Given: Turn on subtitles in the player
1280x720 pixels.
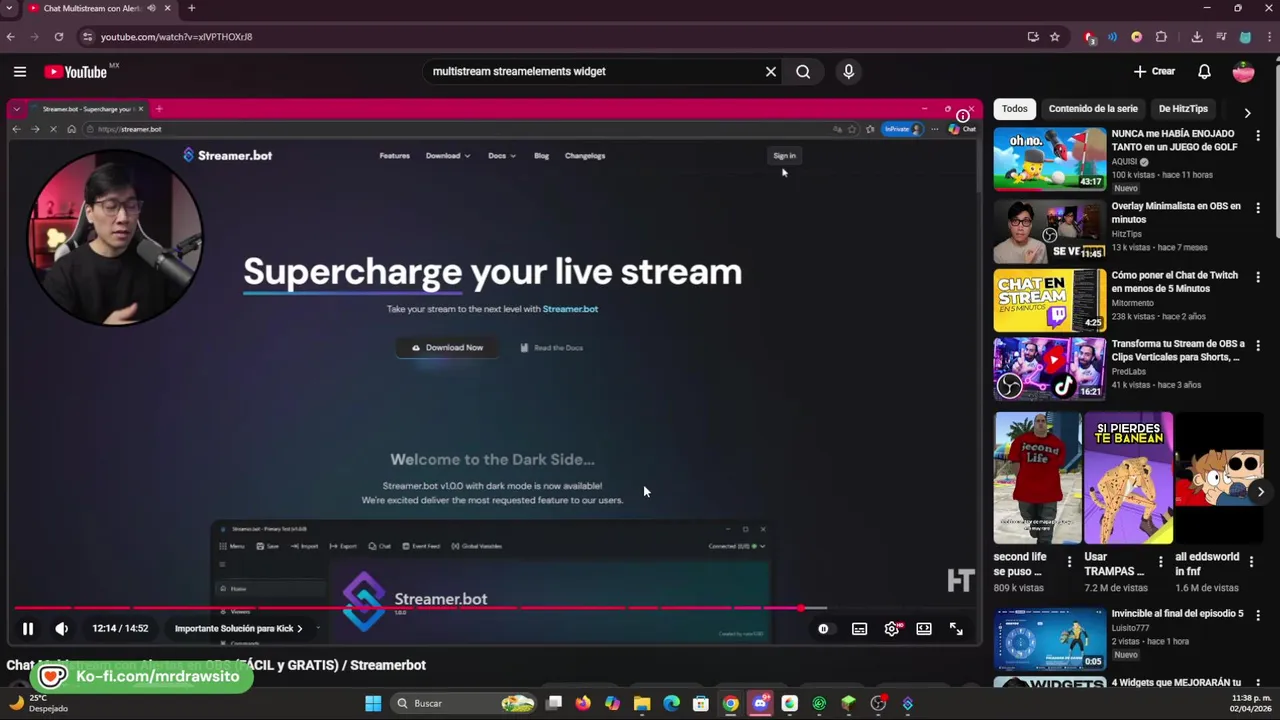Looking at the screenshot, I should [859, 629].
